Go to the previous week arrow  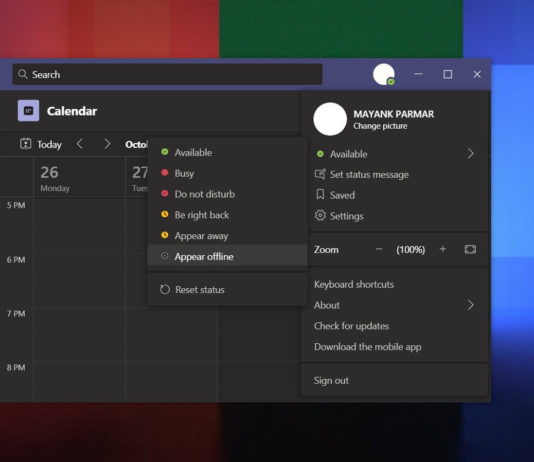(80, 144)
